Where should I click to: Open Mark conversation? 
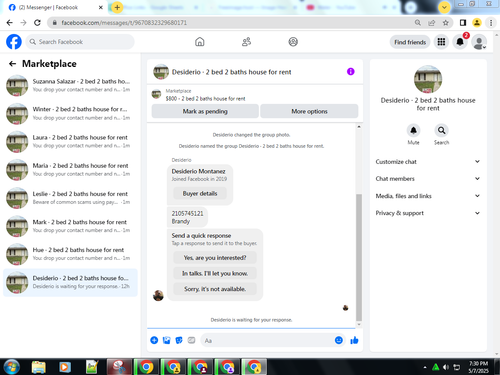tap(70, 226)
